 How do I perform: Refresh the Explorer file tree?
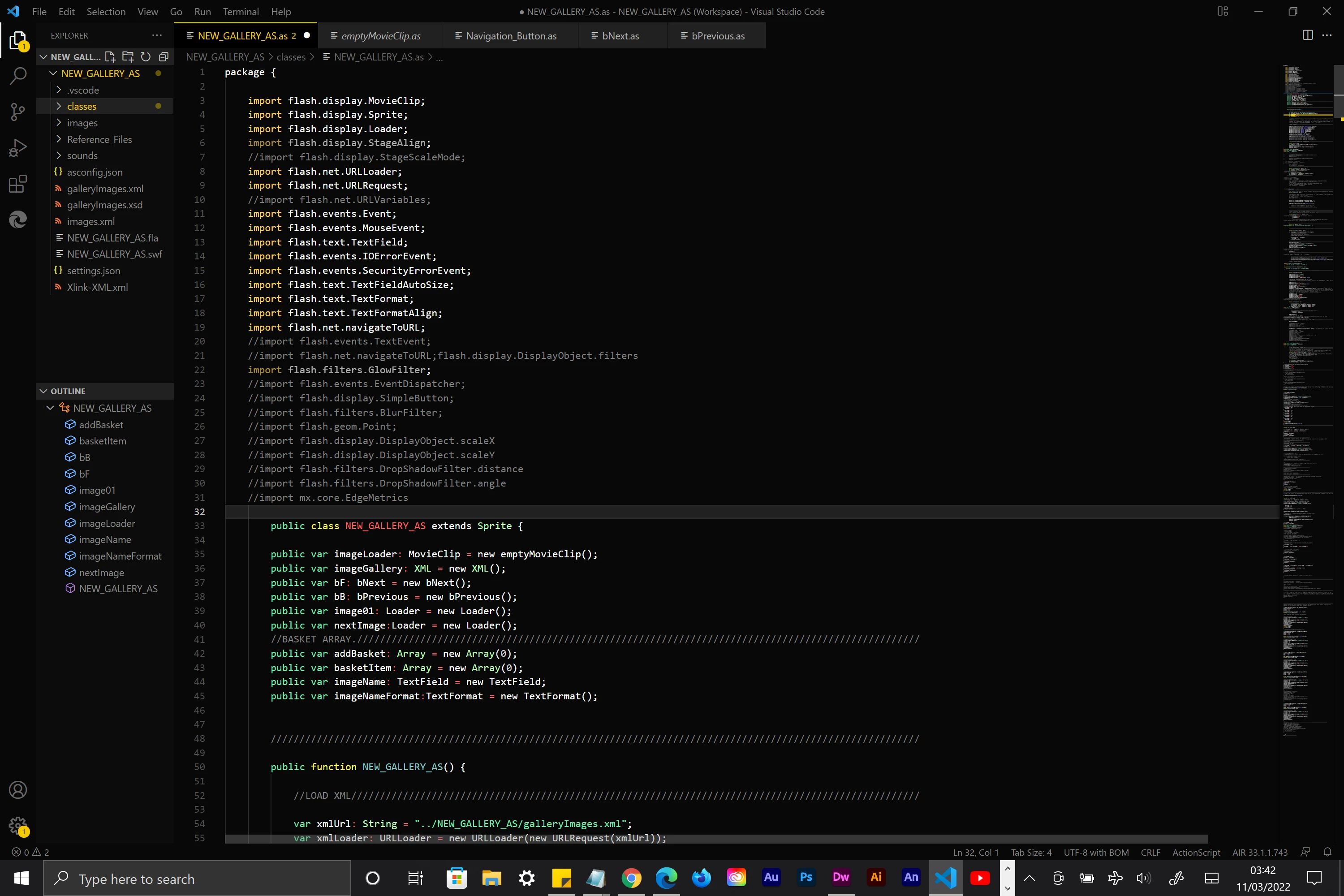tap(146, 56)
